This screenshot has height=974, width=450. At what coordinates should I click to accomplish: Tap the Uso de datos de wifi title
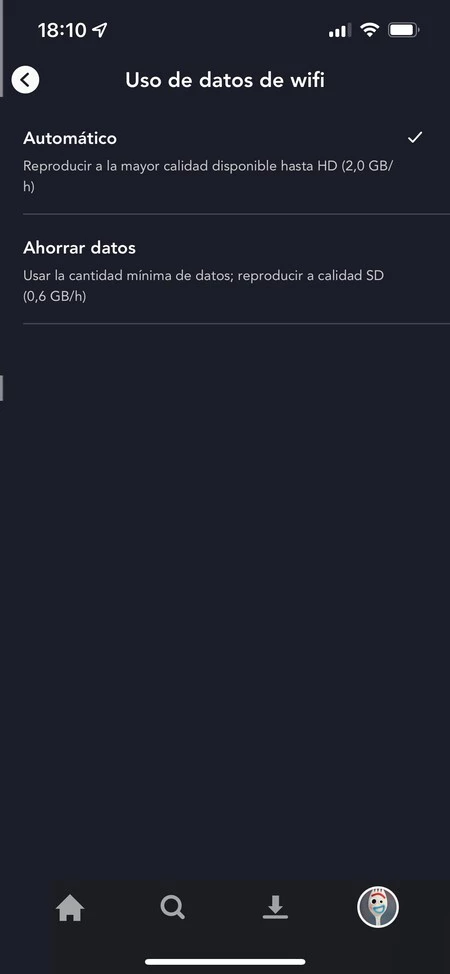point(225,80)
